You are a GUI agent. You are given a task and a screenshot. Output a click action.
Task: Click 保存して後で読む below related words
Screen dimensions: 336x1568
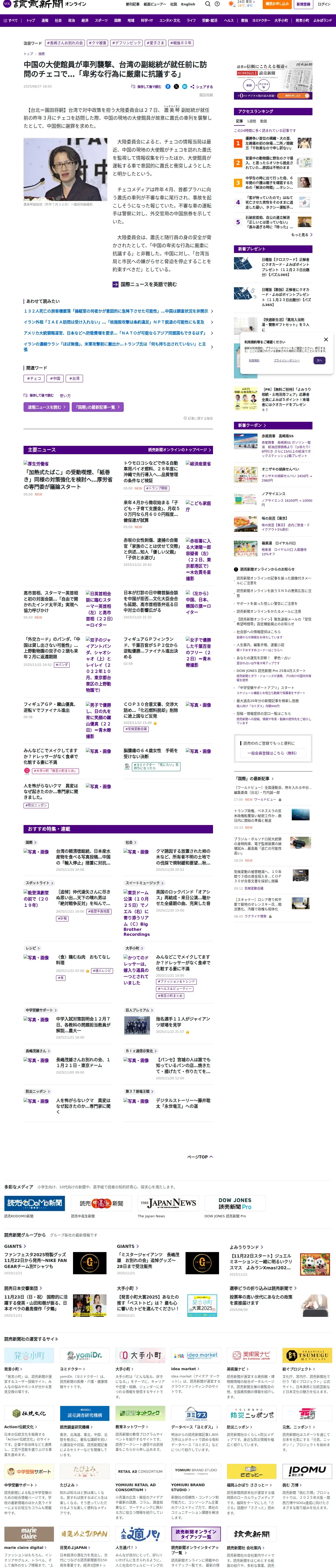point(39,396)
